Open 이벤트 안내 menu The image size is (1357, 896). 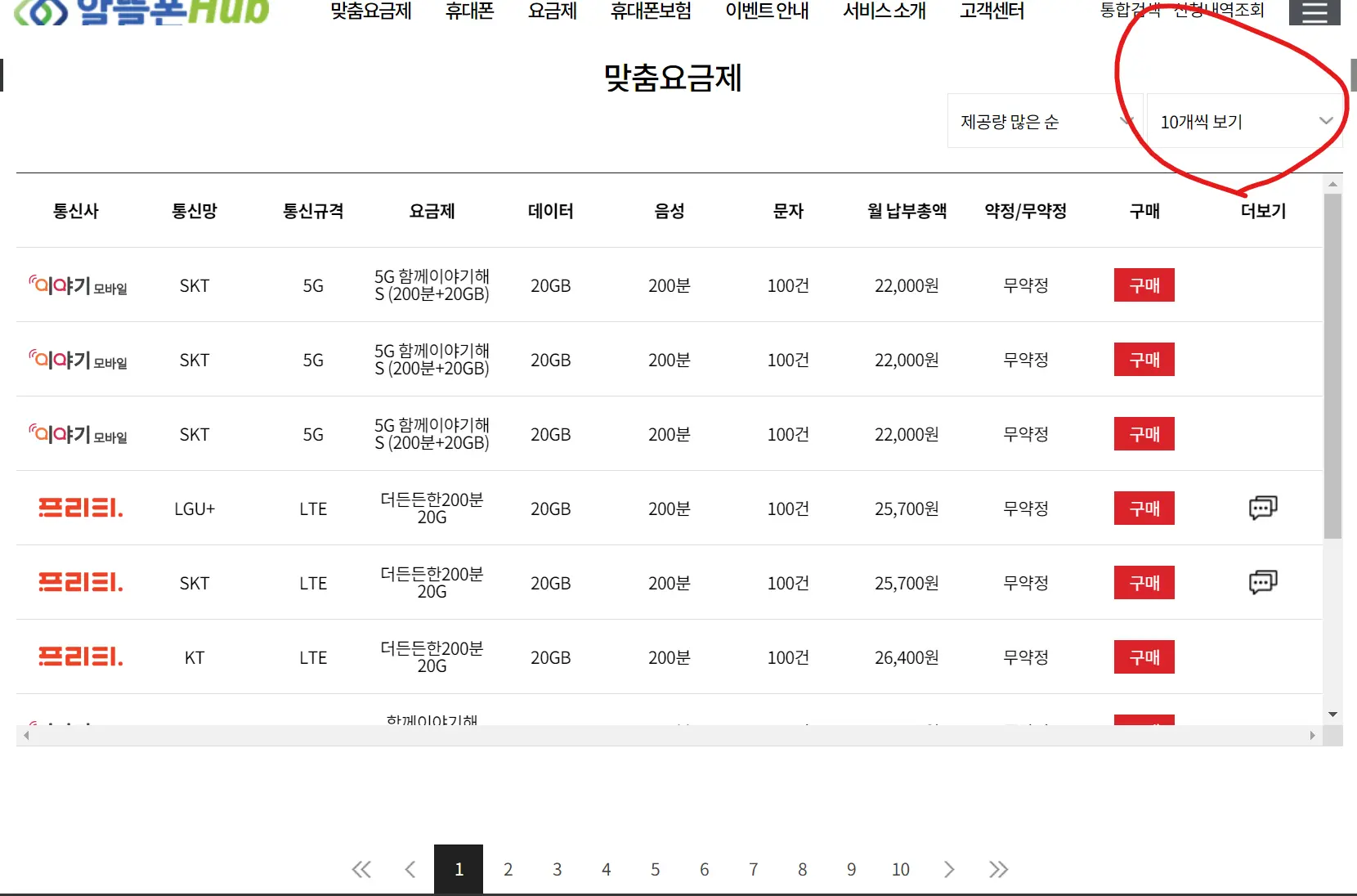coord(767,11)
